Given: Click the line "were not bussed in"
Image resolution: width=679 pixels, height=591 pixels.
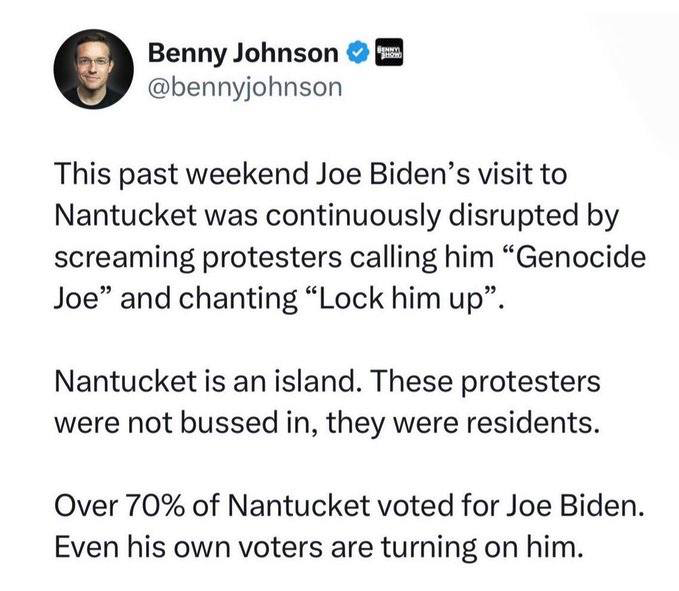Looking at the screenshot, I should [188, 423].
